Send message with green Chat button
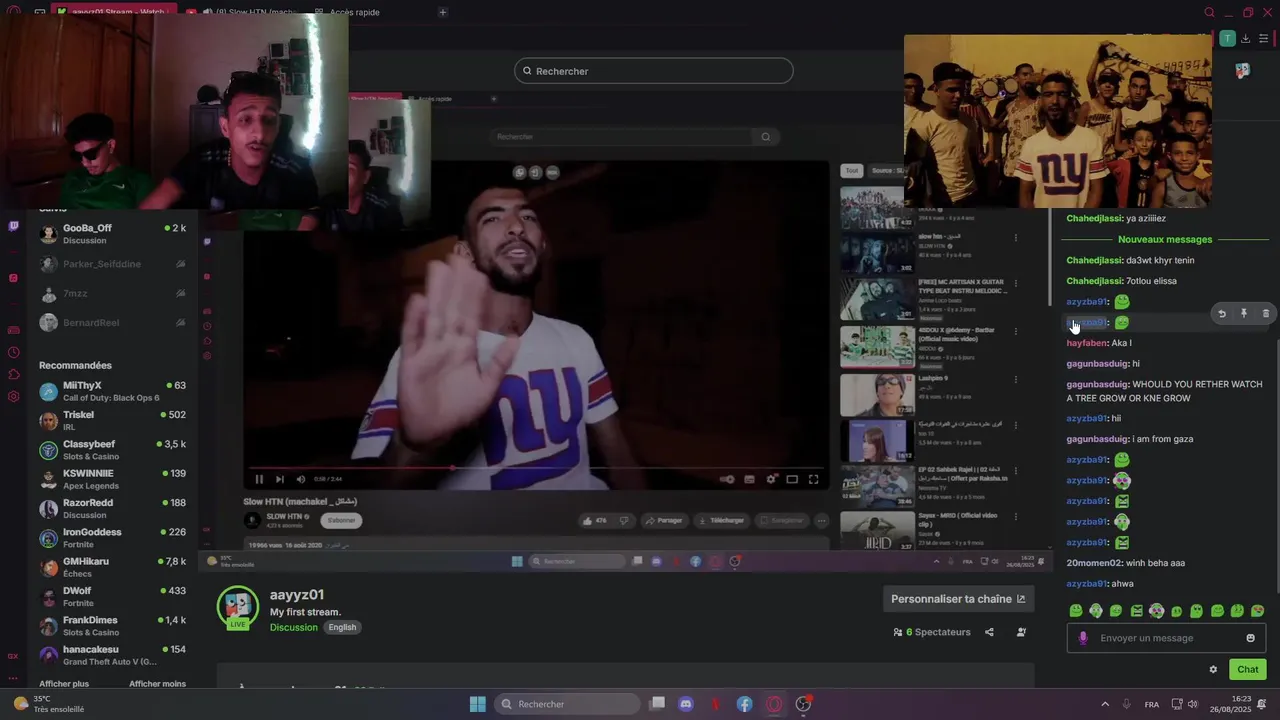This screenshot has width=1280, height=720. [x=1248, y=670]
